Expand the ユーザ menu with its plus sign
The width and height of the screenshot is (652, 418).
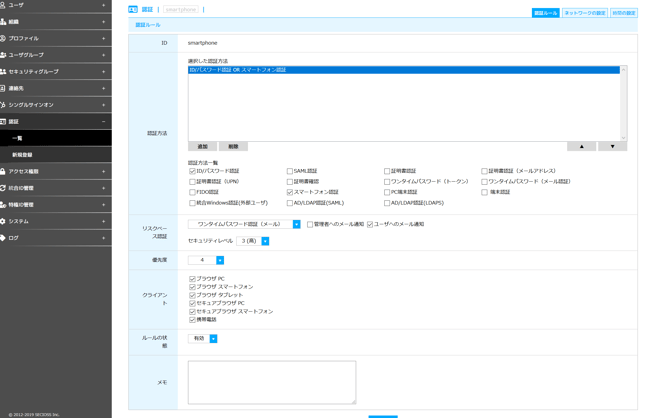pyautogui.click(x=104, y=5)
